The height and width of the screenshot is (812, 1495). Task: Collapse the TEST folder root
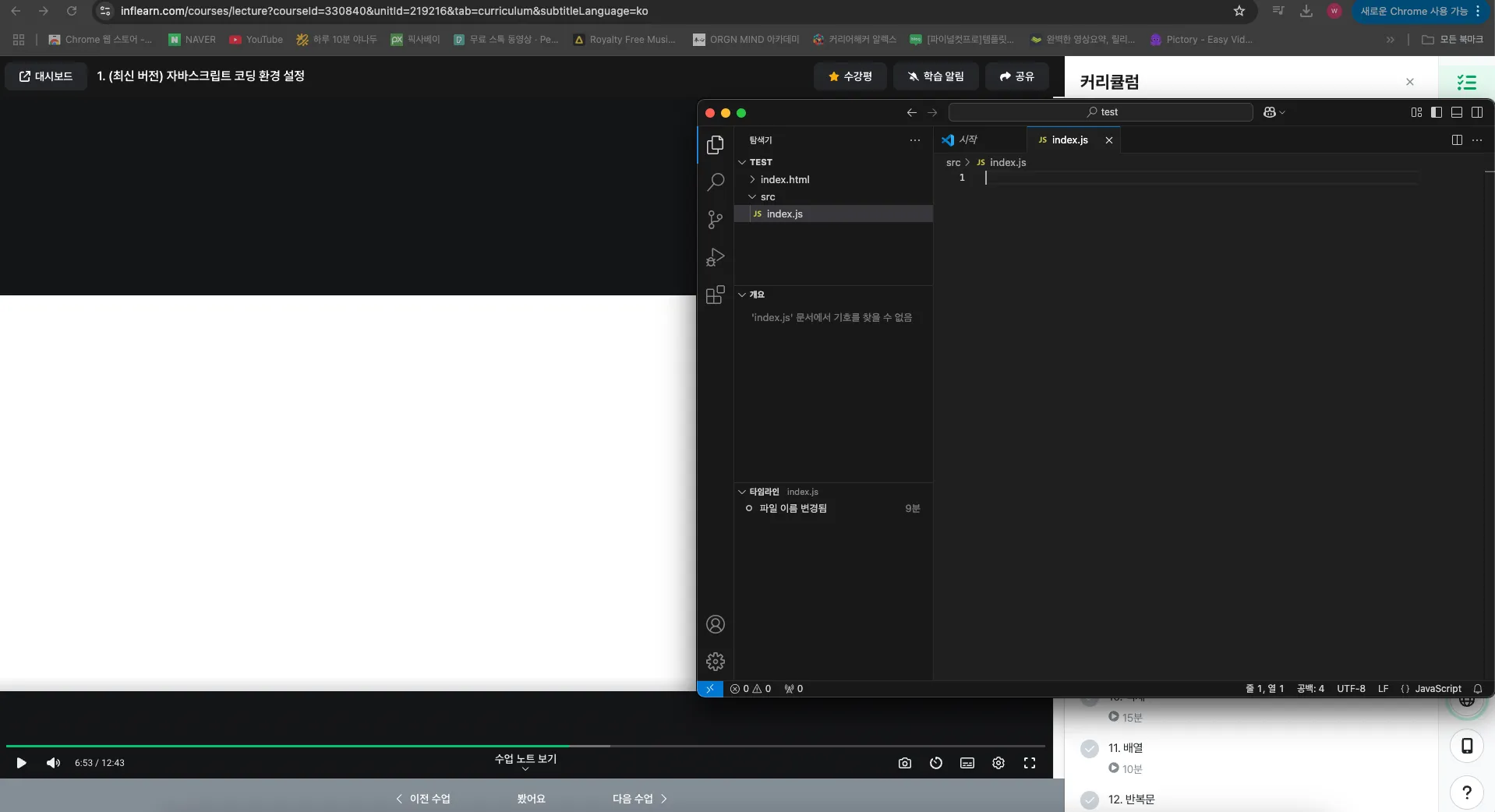point(742,162)
